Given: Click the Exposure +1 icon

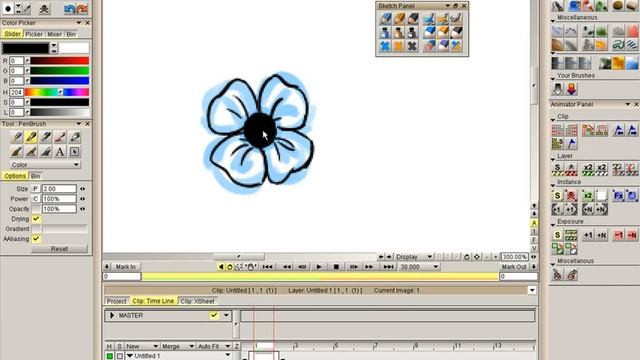Looking at the screenshot, I should click(x=588, y=235).
